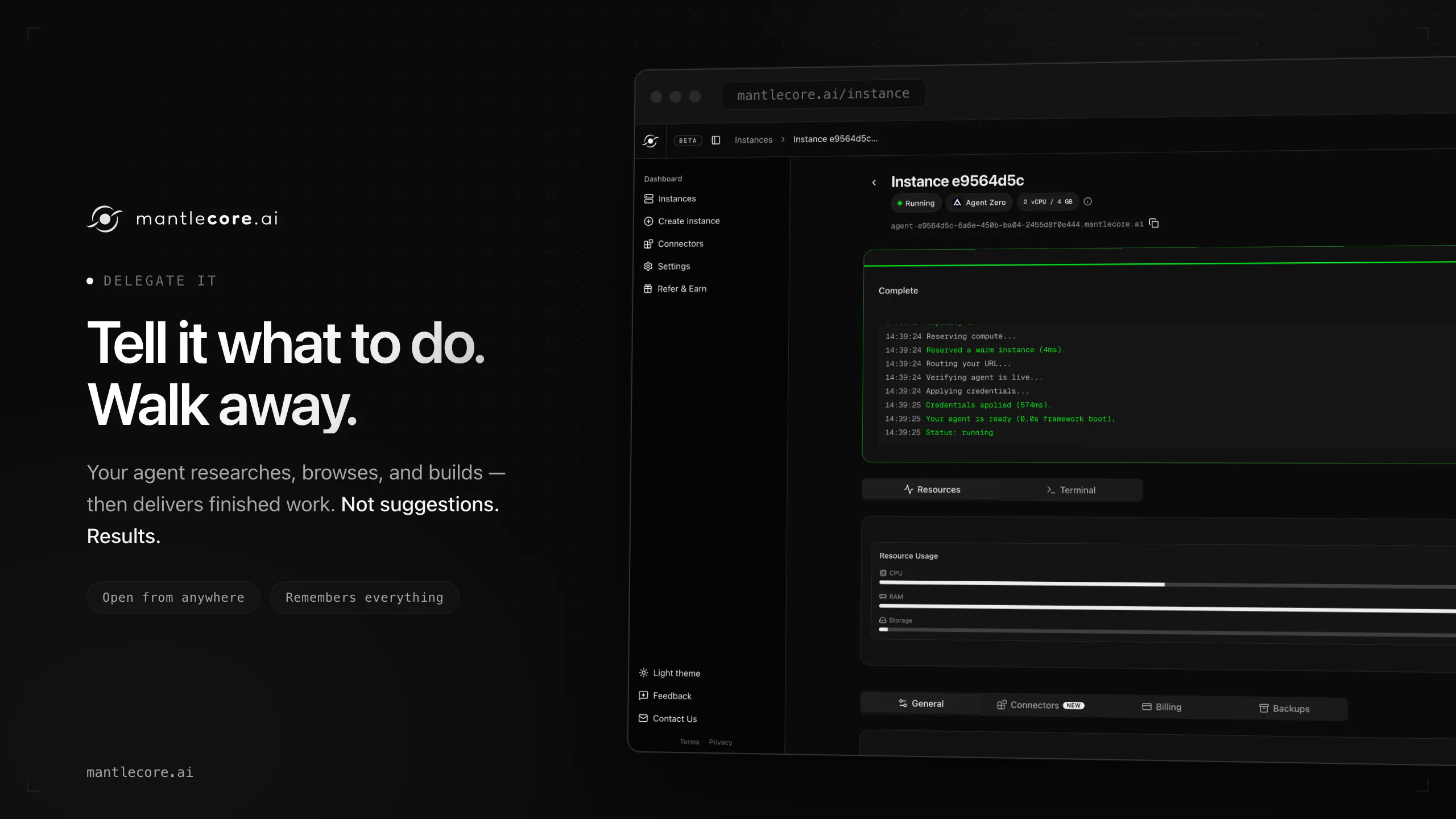1456x819 pixels.
Task: Click the CPU chip icon
Action: [883, 573]
